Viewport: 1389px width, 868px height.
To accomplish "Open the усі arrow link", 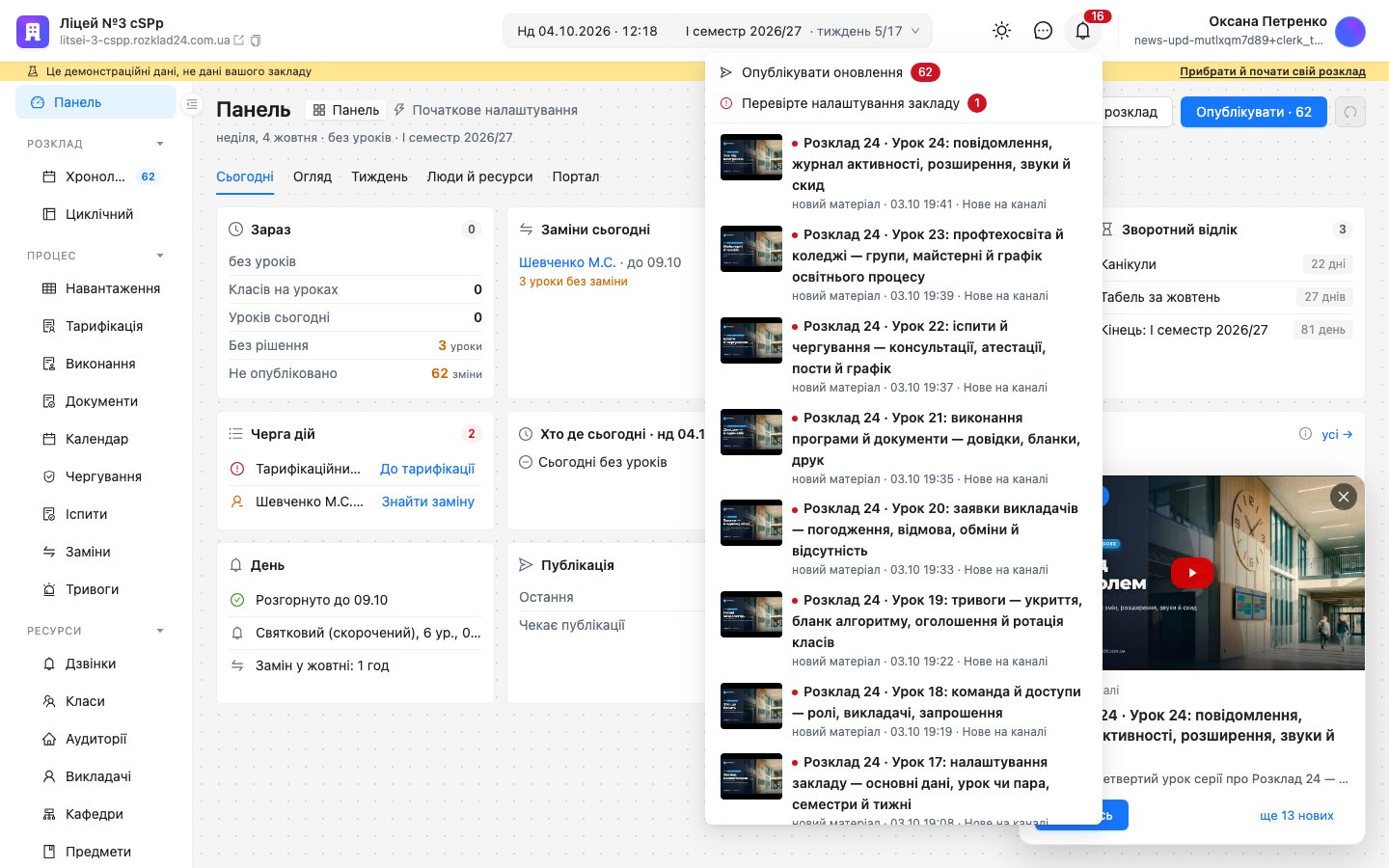I will [x=1337, y=434].
